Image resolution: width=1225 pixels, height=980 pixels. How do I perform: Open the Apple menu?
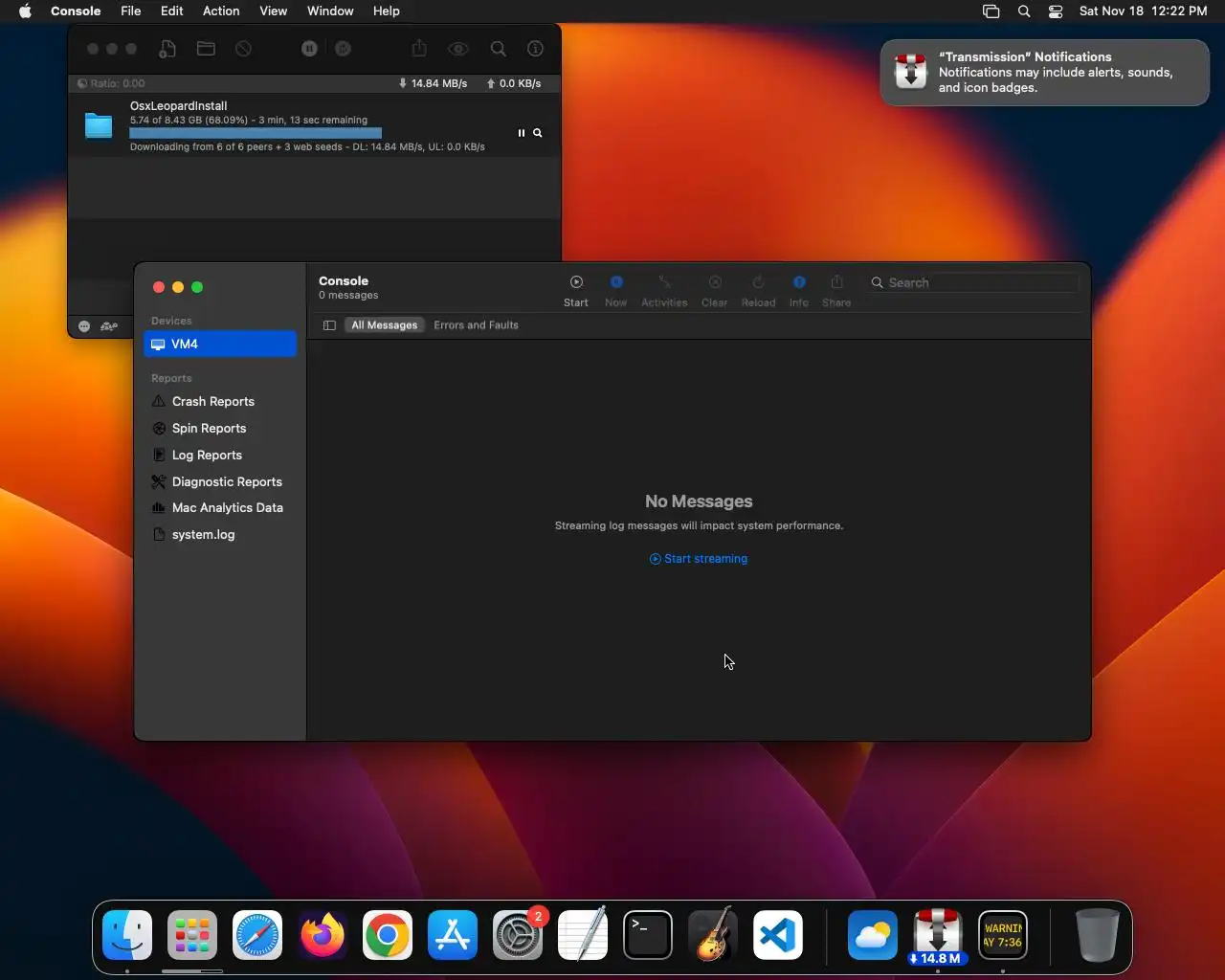point(25,11)
